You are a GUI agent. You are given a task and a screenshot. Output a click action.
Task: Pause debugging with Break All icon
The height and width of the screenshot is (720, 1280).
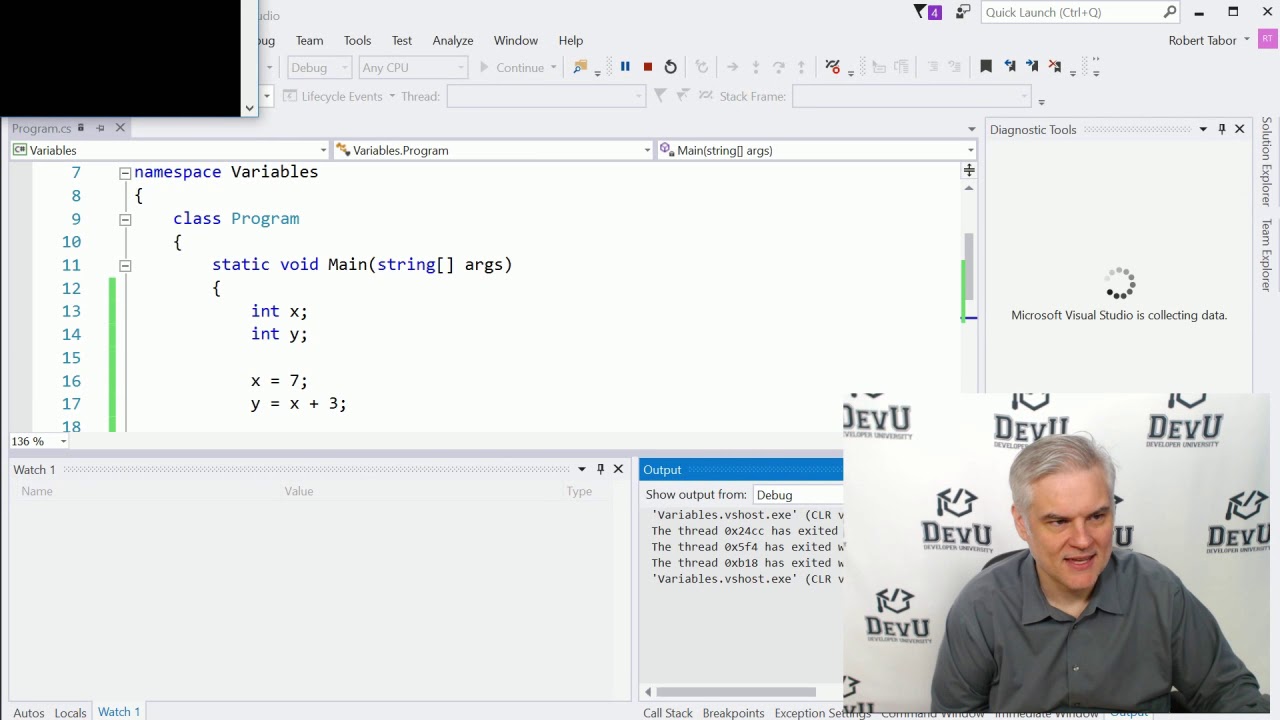tap(625, 67)
